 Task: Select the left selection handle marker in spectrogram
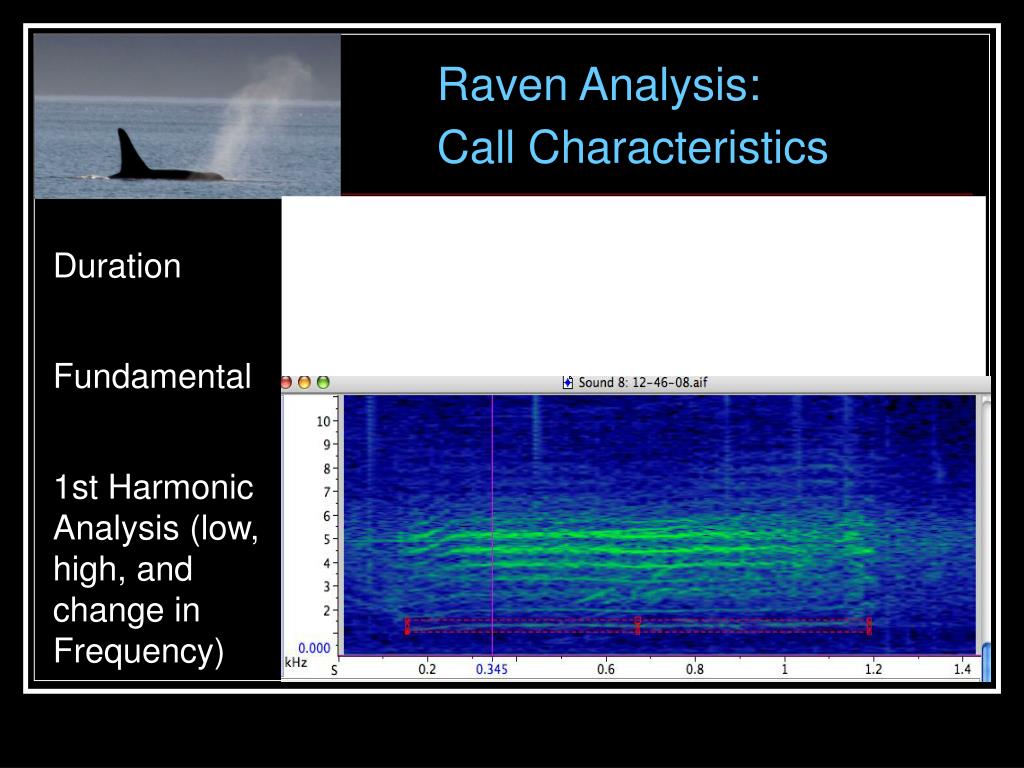407,624
